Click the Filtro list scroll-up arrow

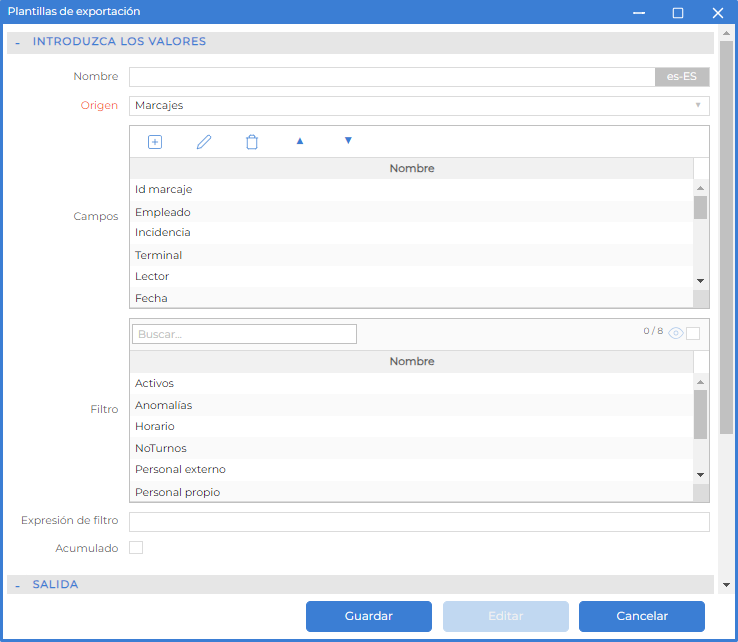click(700, 382)
